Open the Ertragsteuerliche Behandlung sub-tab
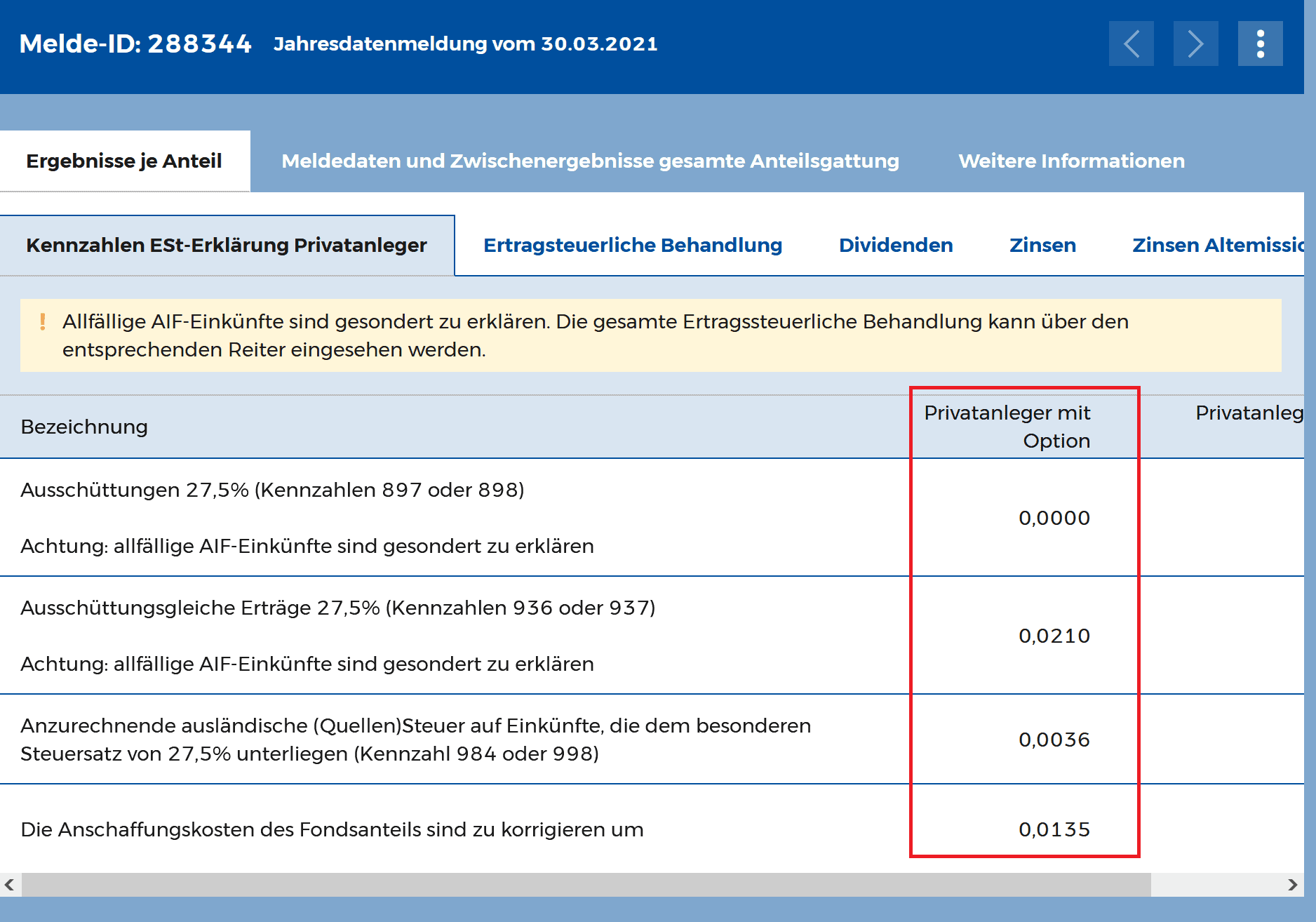 [x=633, y=246]
